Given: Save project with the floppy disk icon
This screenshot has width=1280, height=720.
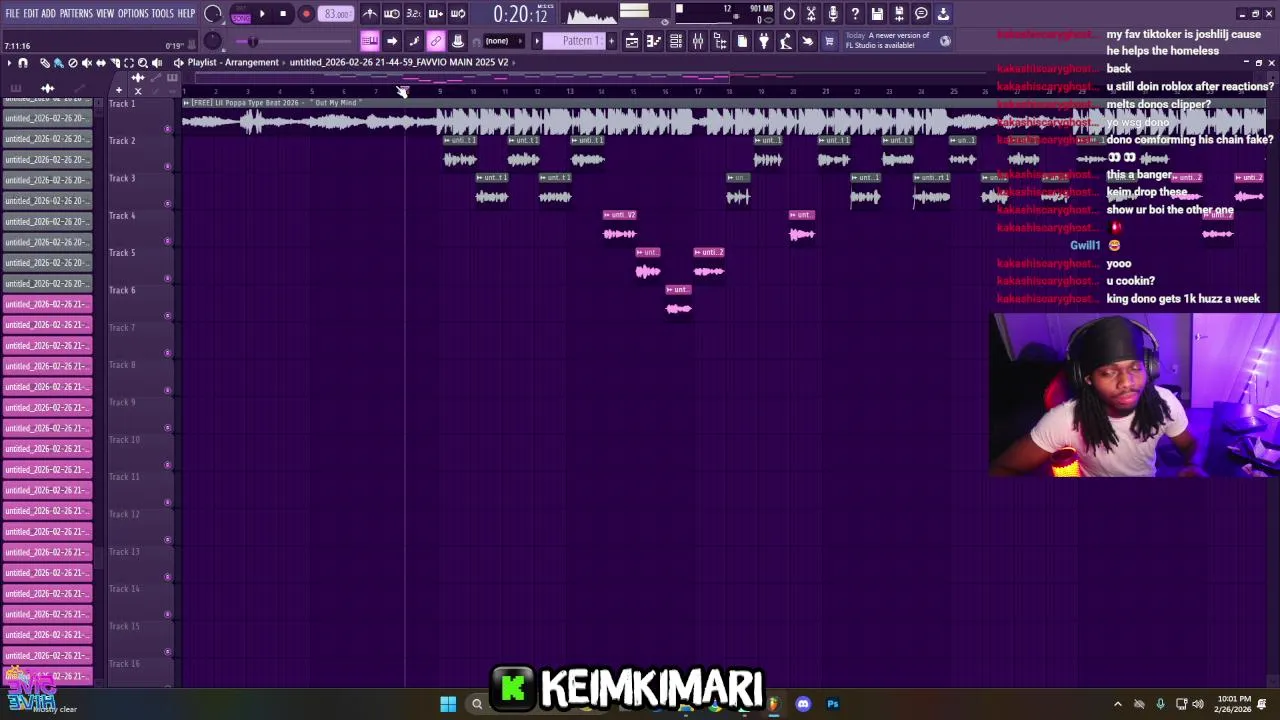Looking at the screenshot, I should point(877,14).
